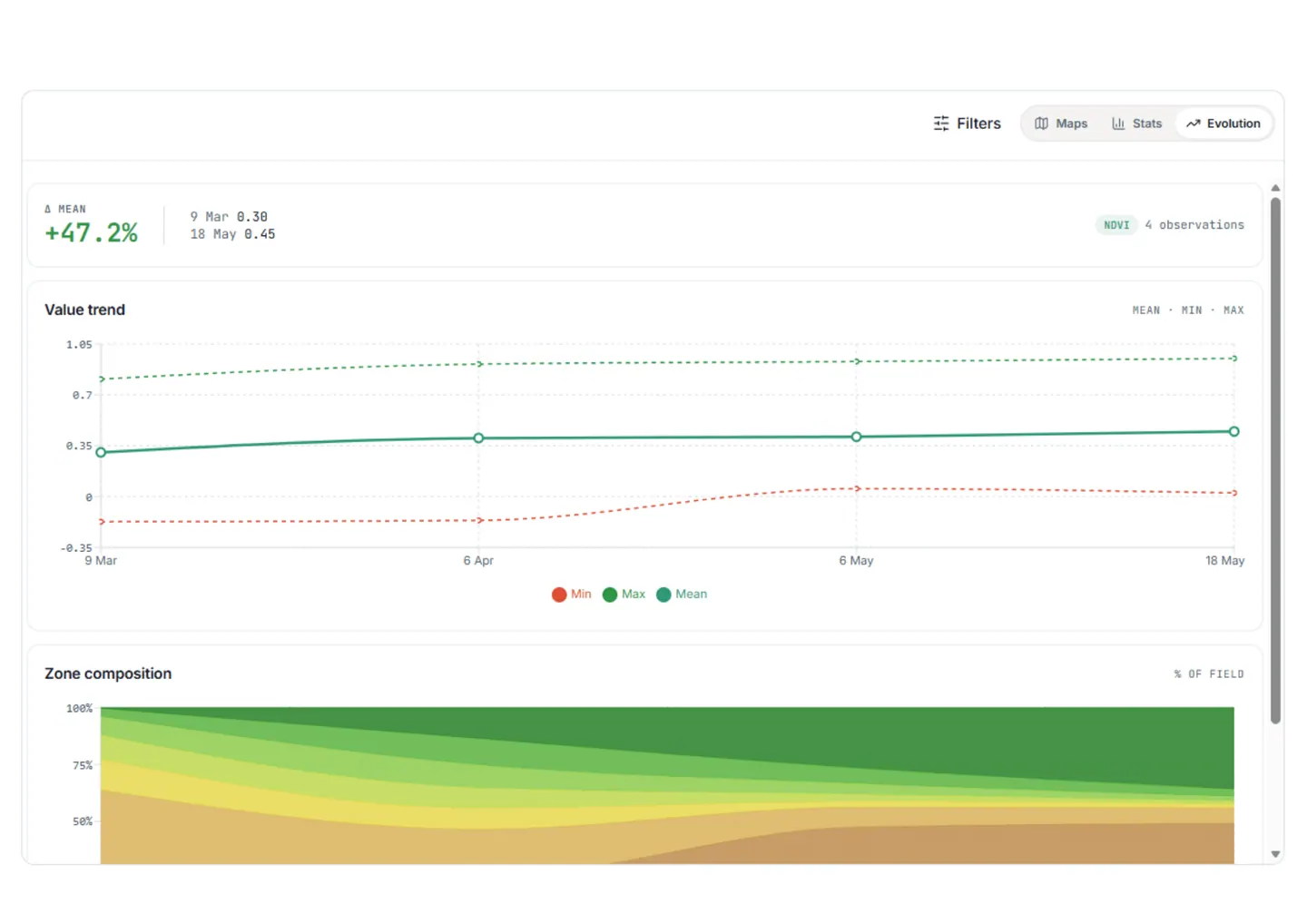Click the red Min legend color dot
Screen dimensions: 1307x924
pyautogui.click(x=559, y=595)
